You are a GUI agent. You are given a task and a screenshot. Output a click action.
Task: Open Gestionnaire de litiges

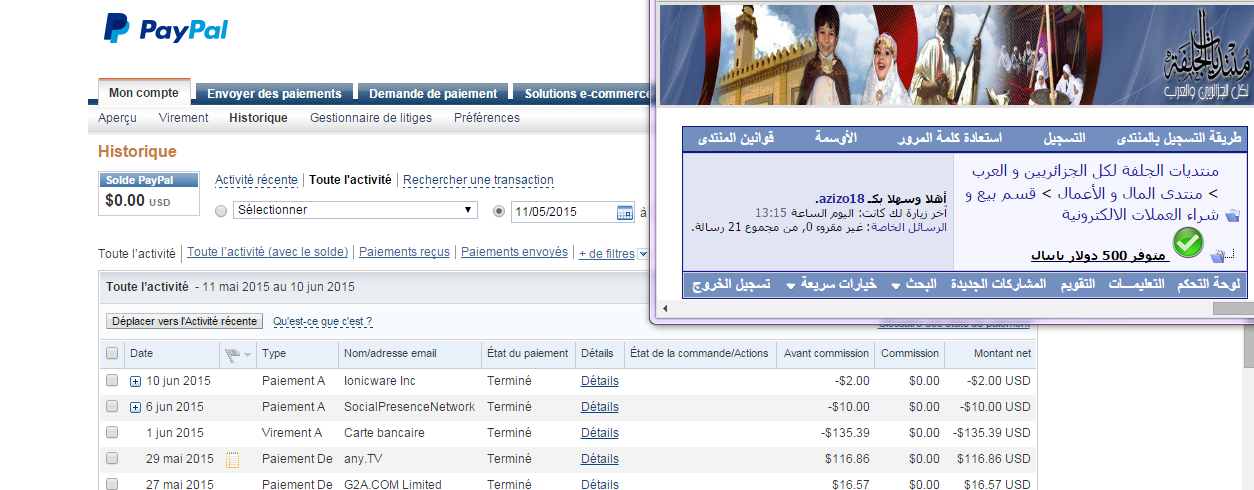[371, 118]
